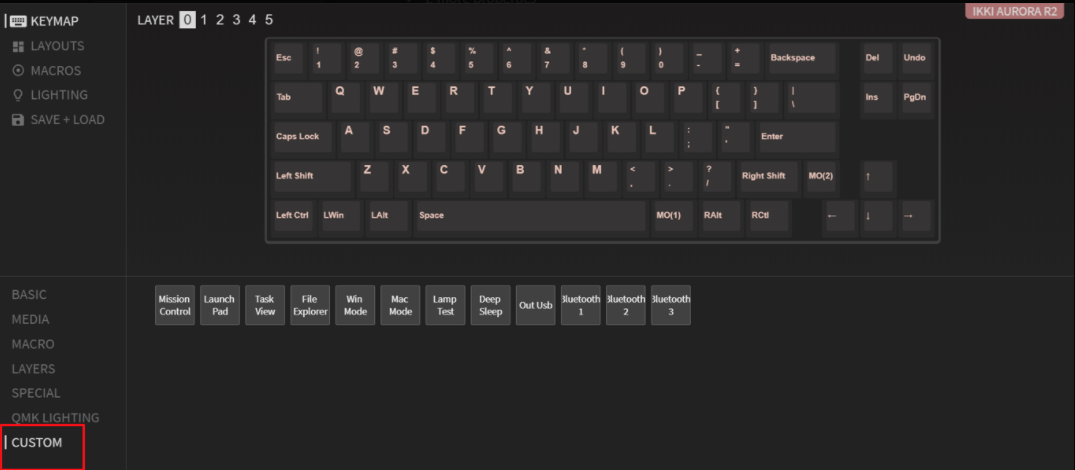Open the BASIC keycode category

point(29,295)
